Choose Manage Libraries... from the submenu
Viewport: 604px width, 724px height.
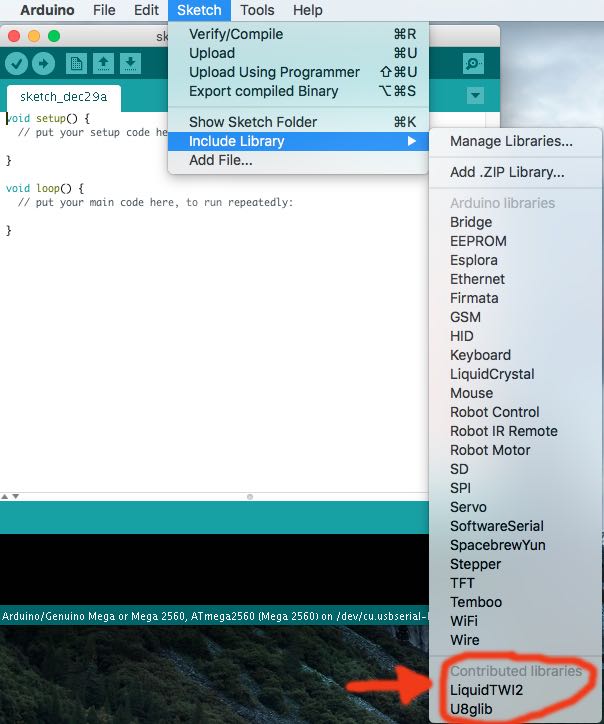pos(511,141)
